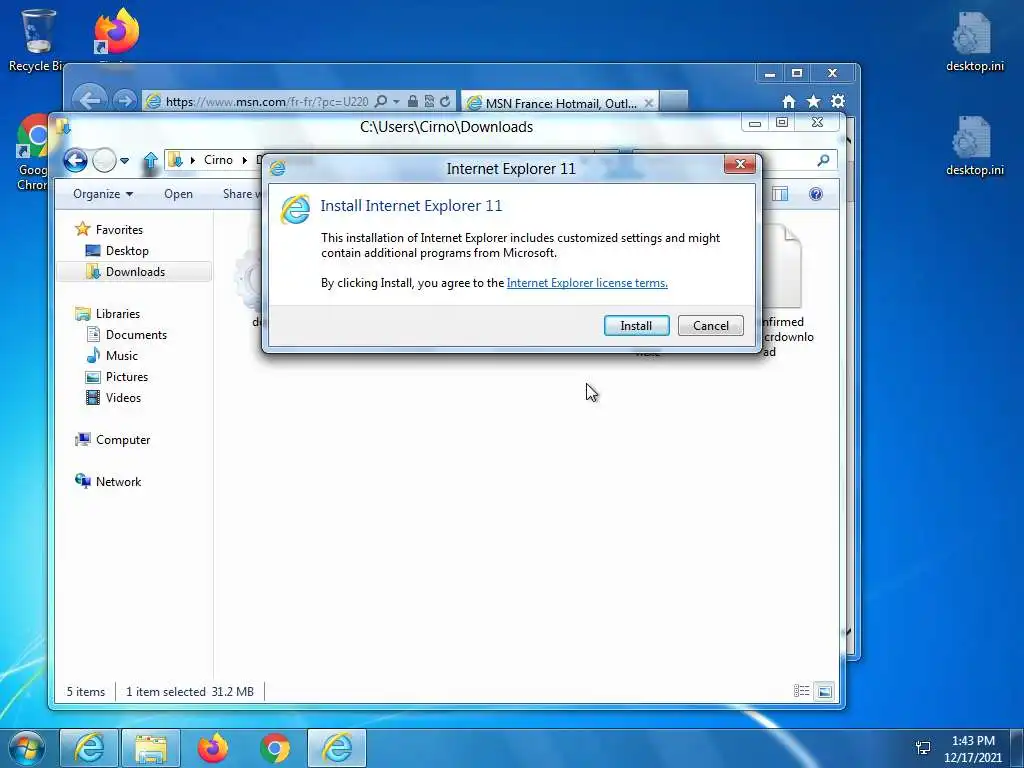Viewport: 1024px width, 768px height.
Task: Open a new tab in Internet Explorer
Action: (x=674, y=102)
